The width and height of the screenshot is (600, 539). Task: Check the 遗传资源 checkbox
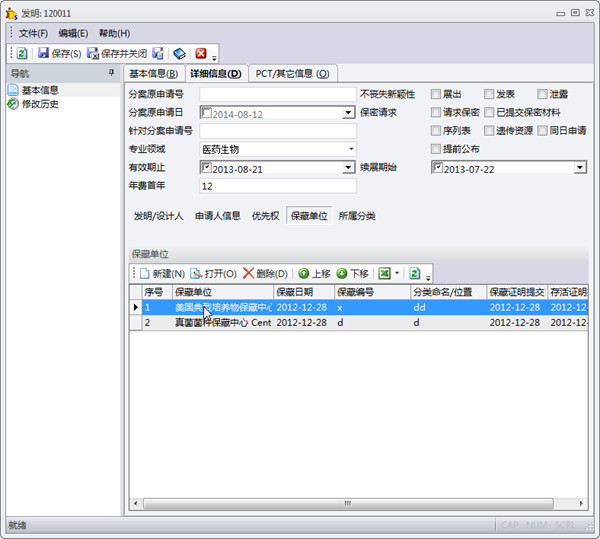489,130
